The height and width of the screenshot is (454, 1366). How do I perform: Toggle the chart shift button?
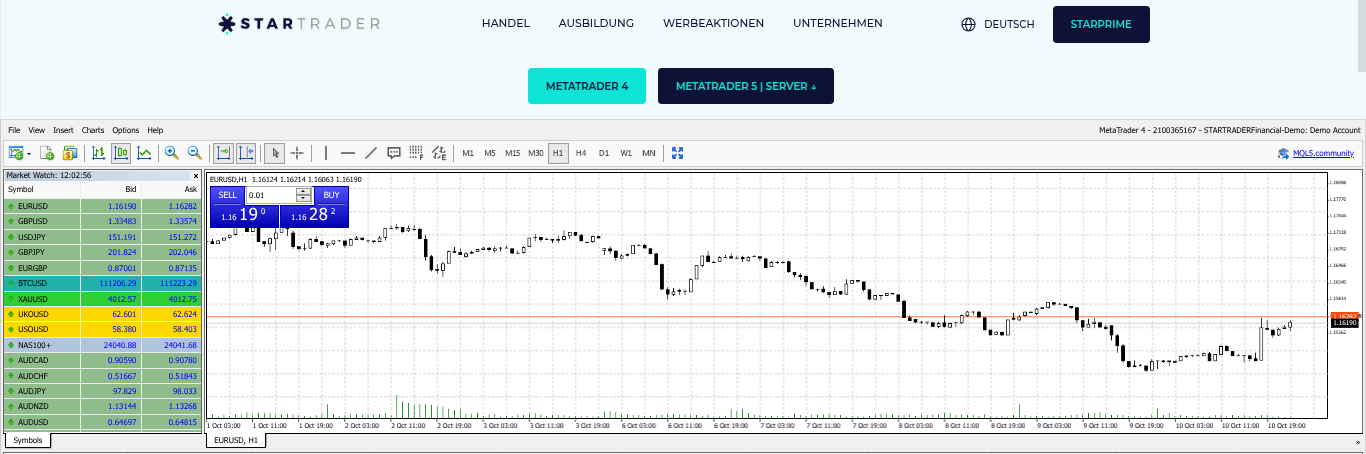coord(246,153)
